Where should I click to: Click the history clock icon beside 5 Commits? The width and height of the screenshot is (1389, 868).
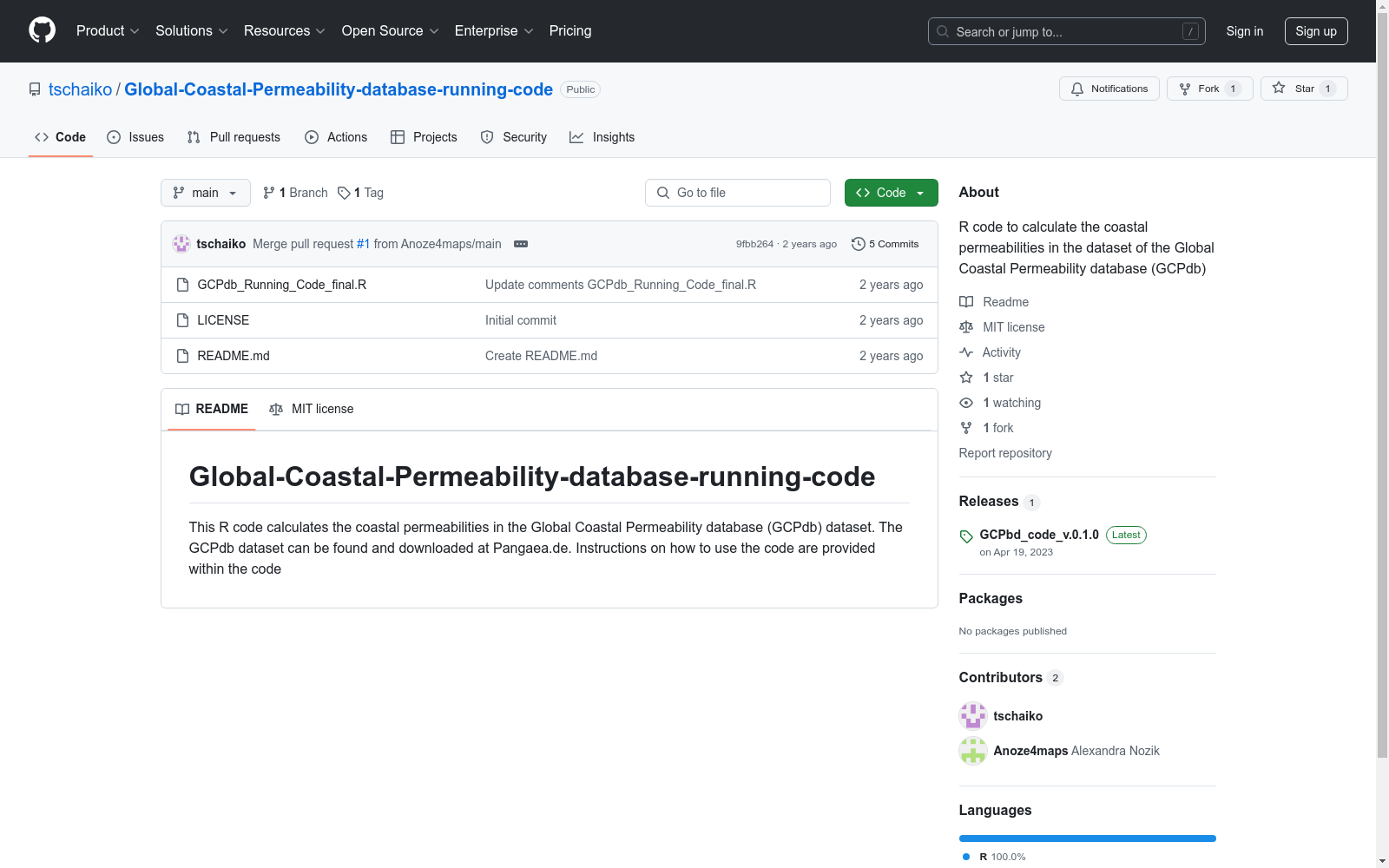pyautogui.click(x=859, y=244)
